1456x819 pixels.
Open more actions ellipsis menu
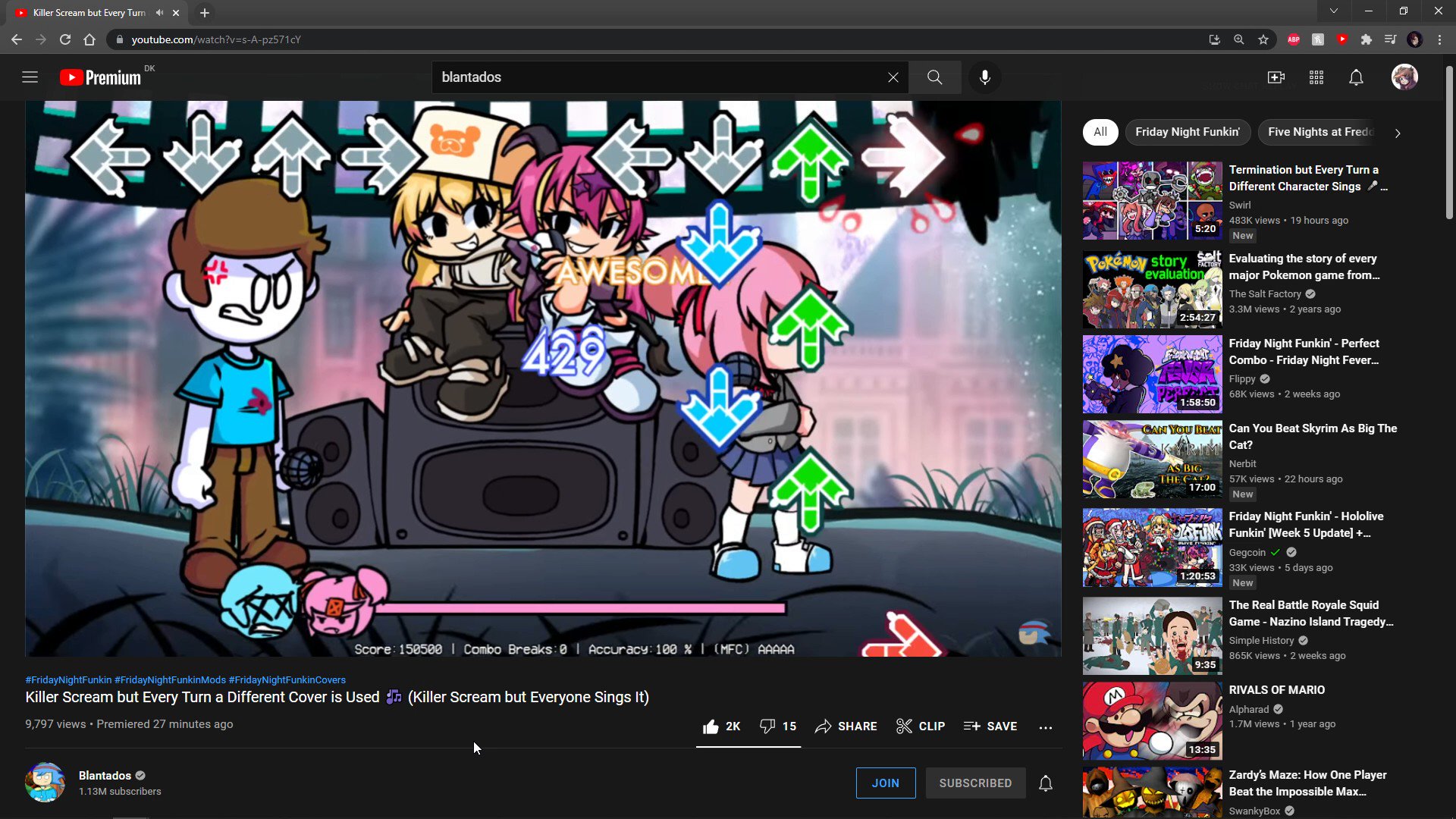[1045, 727]
